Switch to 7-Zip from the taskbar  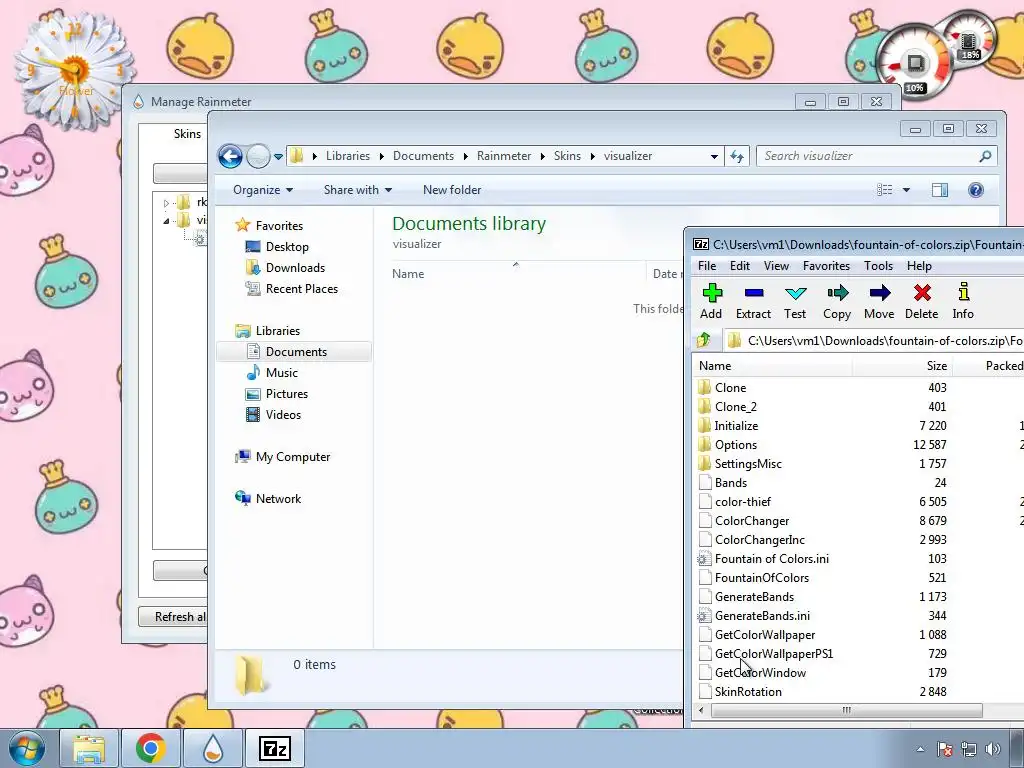coord(274,748)
